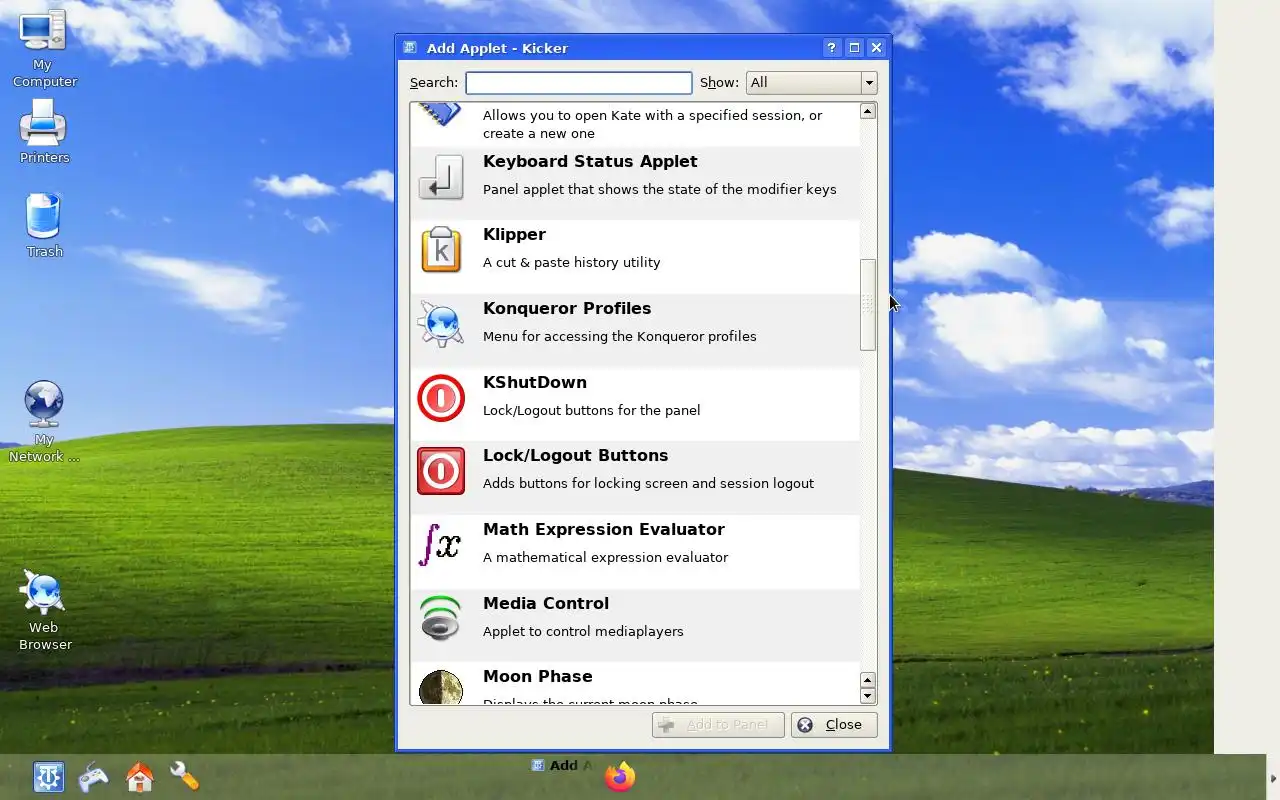
Task: Focus the Search text field
Action: (579, 82)
